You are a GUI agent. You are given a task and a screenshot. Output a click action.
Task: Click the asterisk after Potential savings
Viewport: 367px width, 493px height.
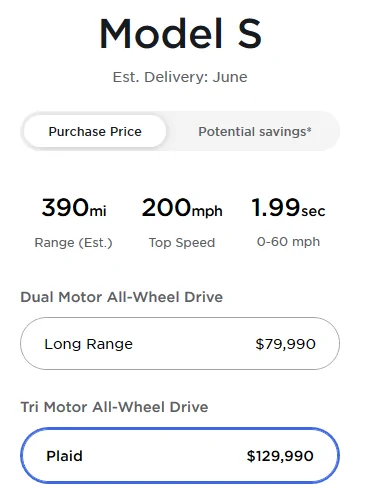[x=309, y=129]
